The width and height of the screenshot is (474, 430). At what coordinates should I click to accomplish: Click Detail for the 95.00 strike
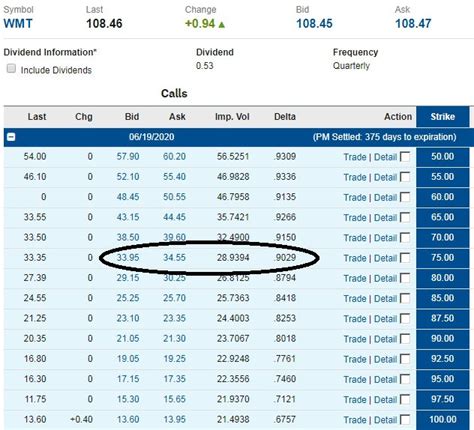point(385,380)
